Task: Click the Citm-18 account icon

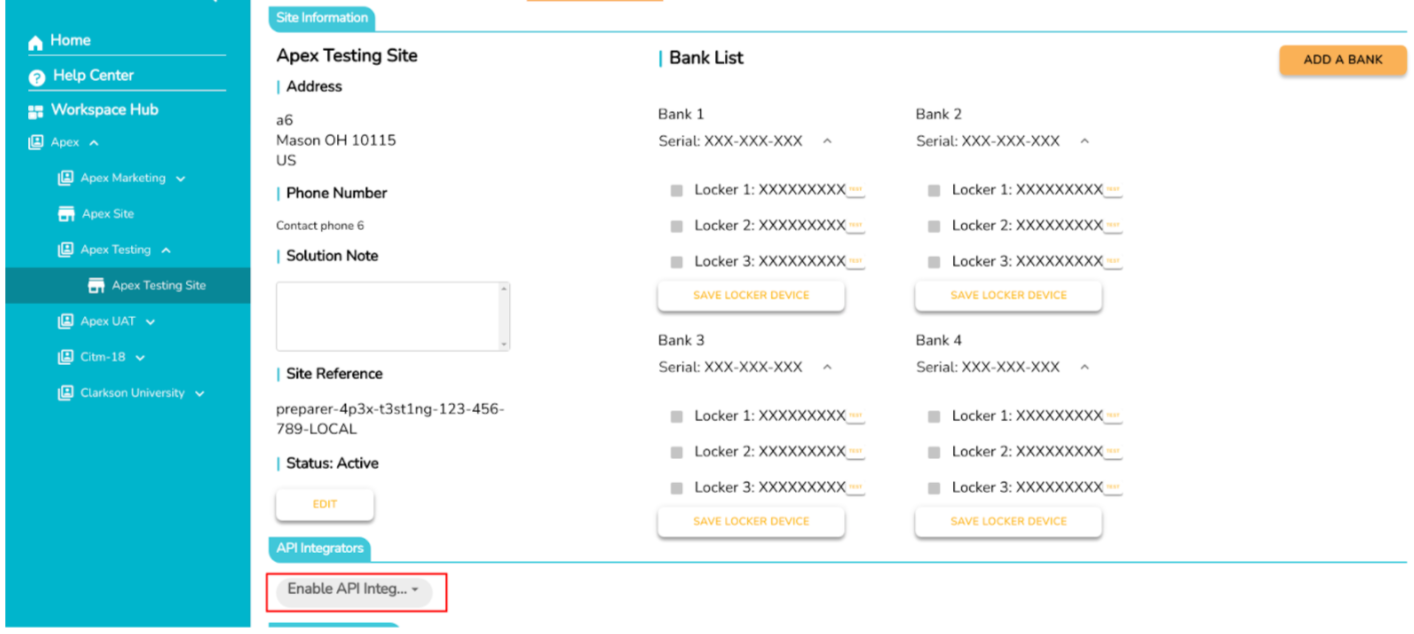Action: tap(66, 358)
